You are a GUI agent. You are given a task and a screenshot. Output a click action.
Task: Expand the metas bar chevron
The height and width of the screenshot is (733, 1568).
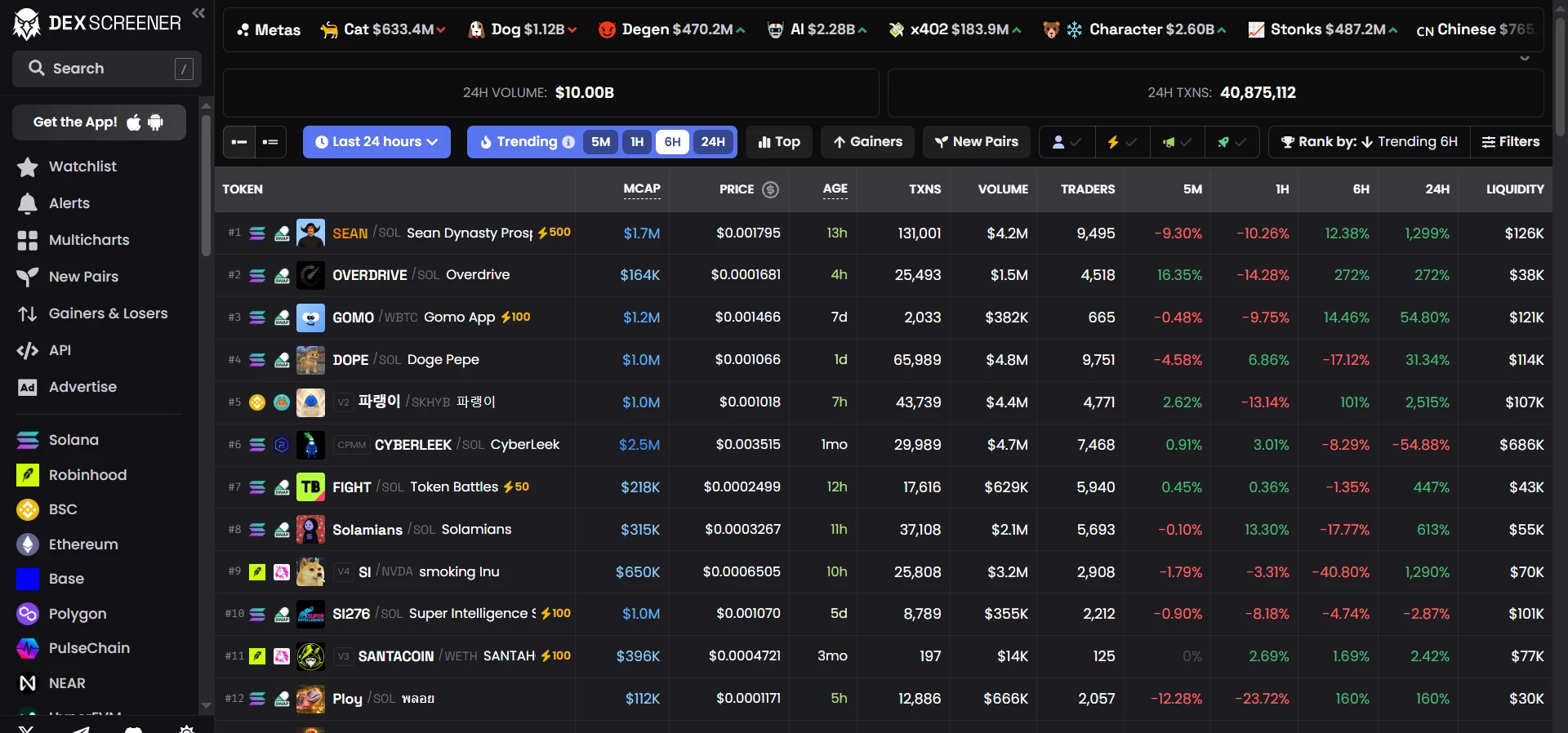(1525, 58)
